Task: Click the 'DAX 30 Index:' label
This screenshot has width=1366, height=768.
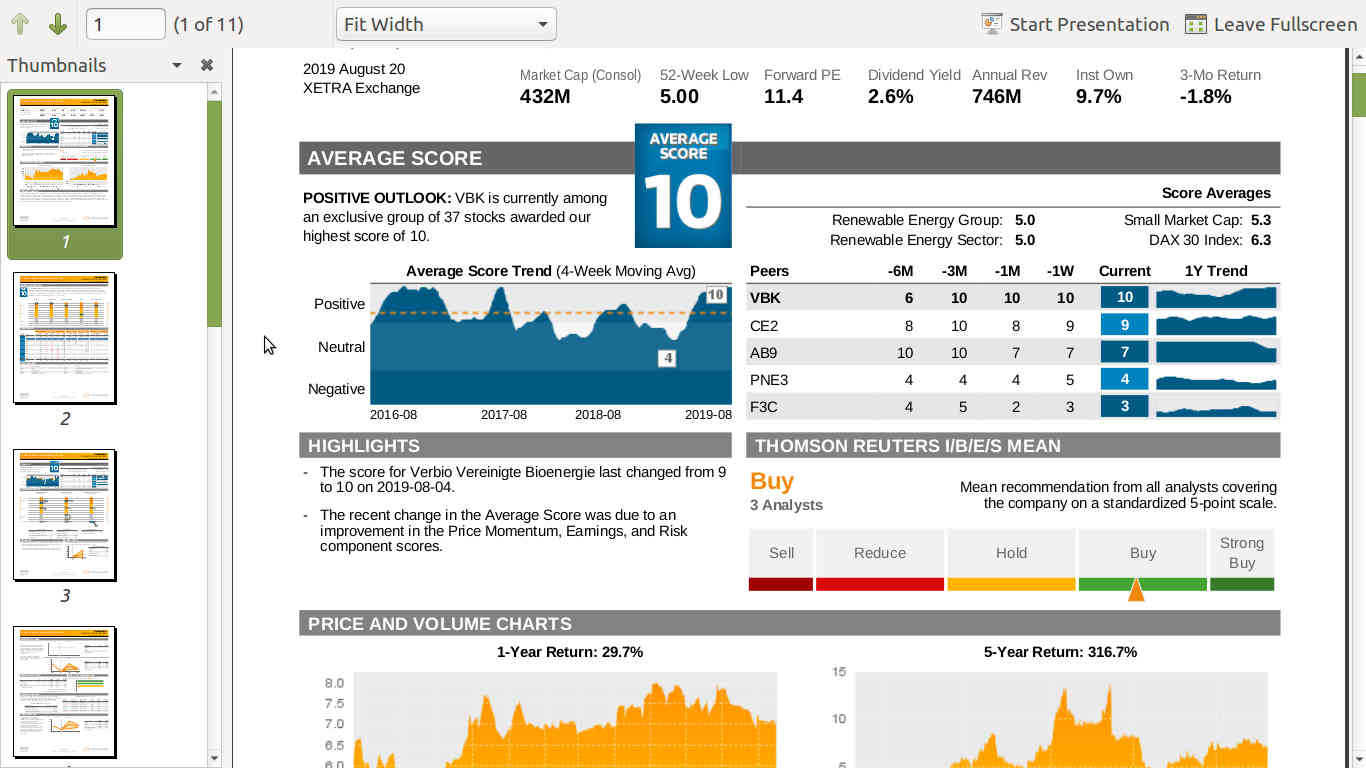Action: tap(1196, 240)
